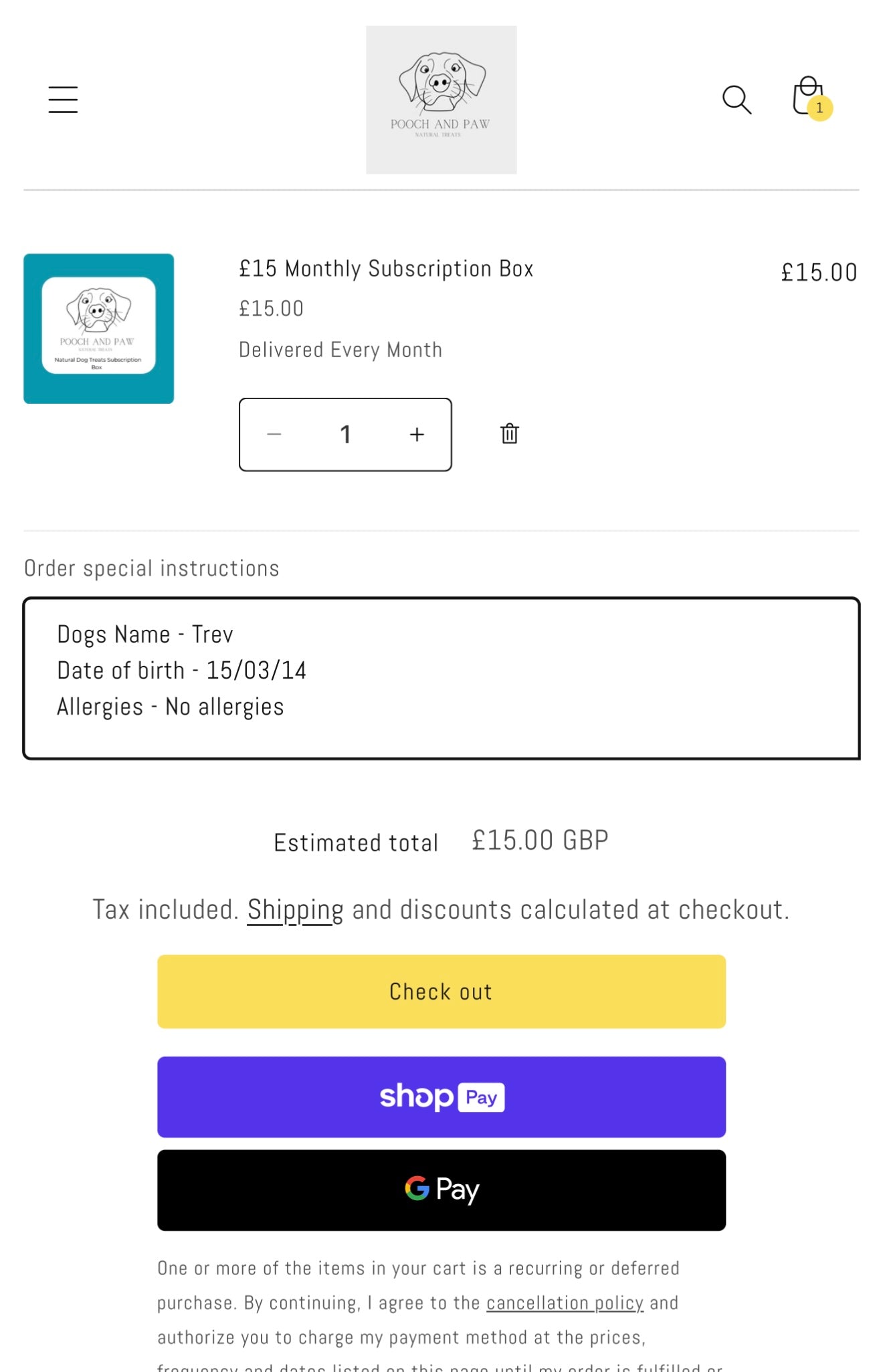Open the £15 Monthly Subscription Box product
This screenshot has height=1372, width=883.
click(x=386, y=268)
